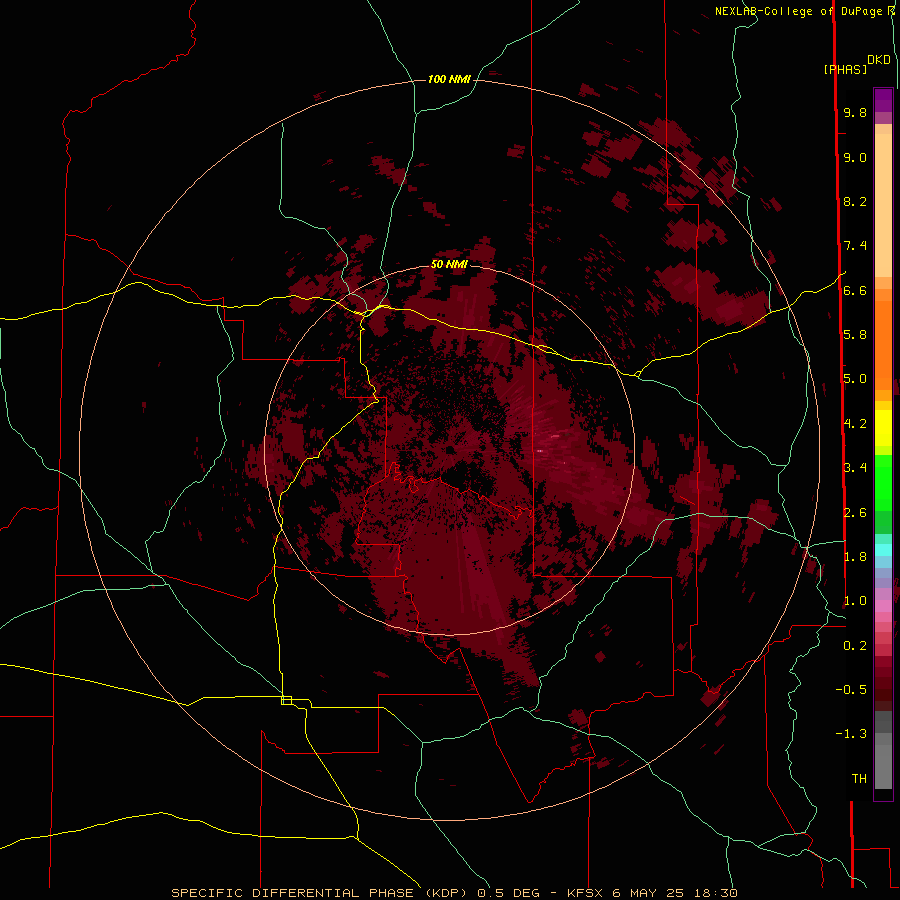Click the 2.6 scale value
900x900 pixels.
(855, 513)
